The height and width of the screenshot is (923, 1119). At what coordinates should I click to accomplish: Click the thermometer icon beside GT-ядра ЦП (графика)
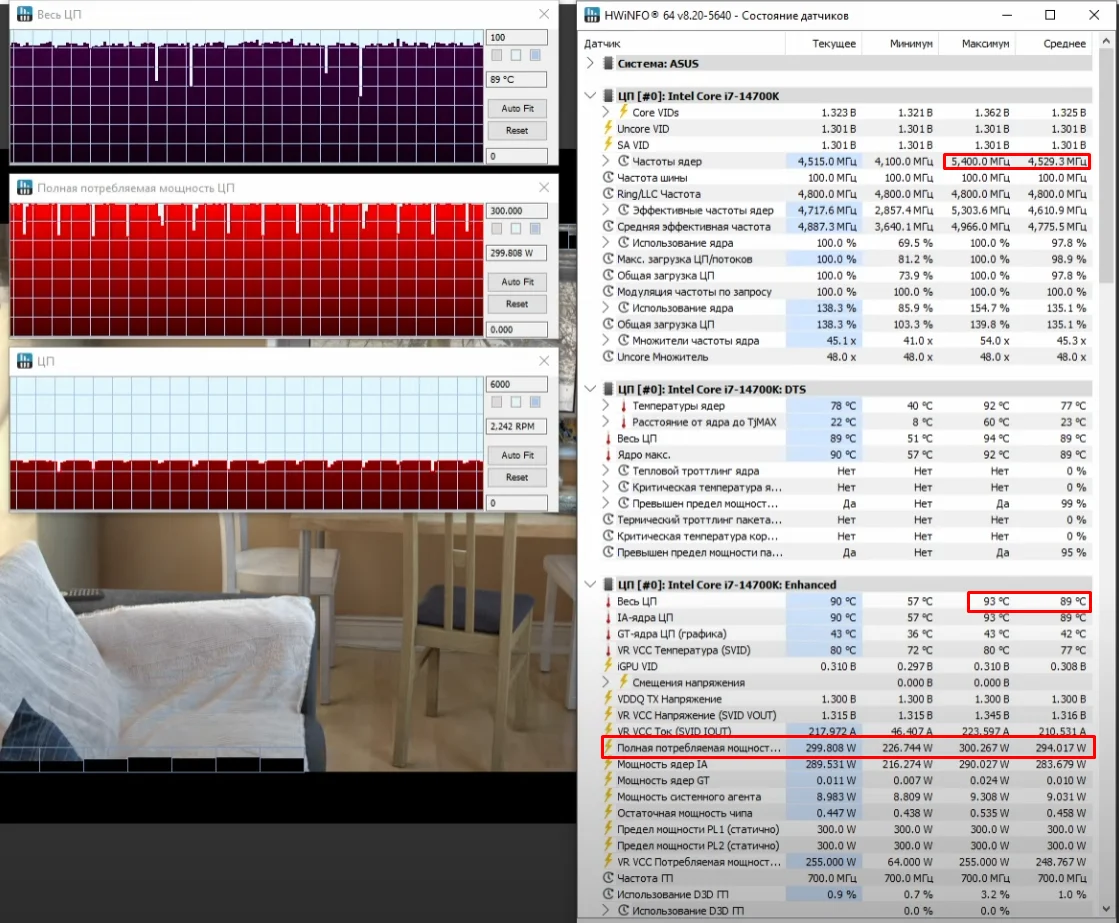click(608, 634)
